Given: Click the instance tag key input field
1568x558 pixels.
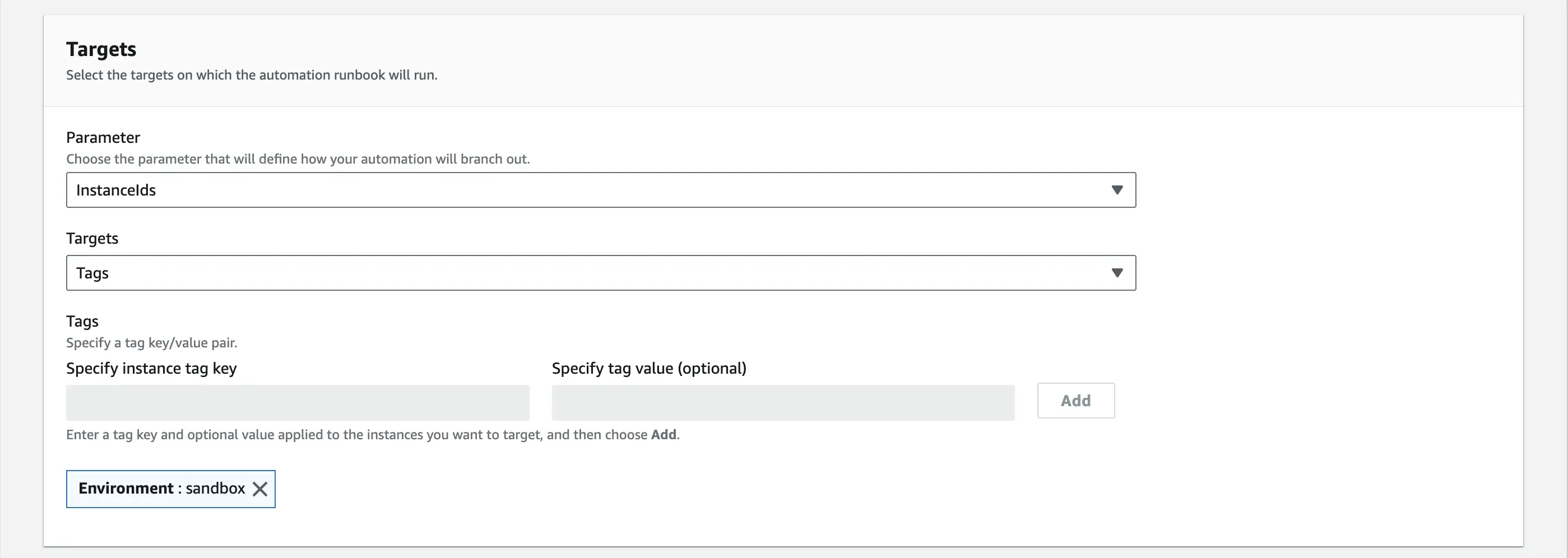Looking at the screenshot, I should [x=298, y=403].
